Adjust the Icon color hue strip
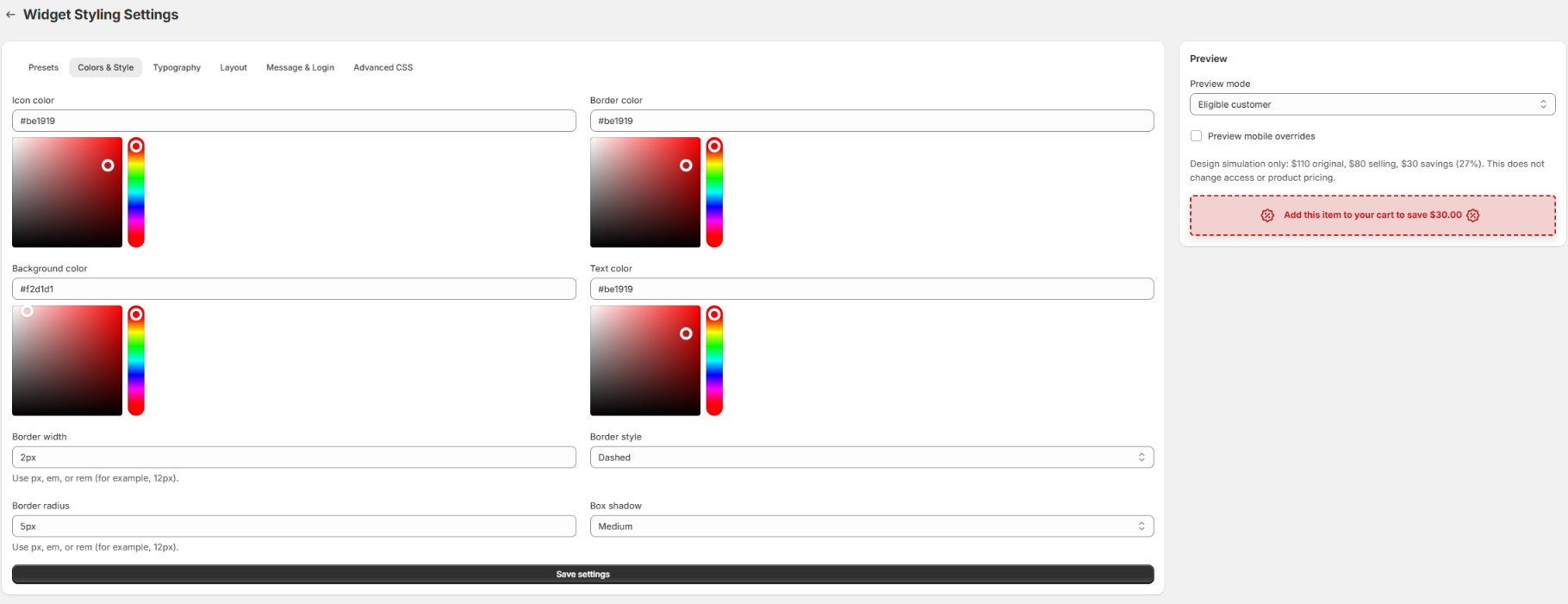This screenshot has width=1568, height=604. 136,192
